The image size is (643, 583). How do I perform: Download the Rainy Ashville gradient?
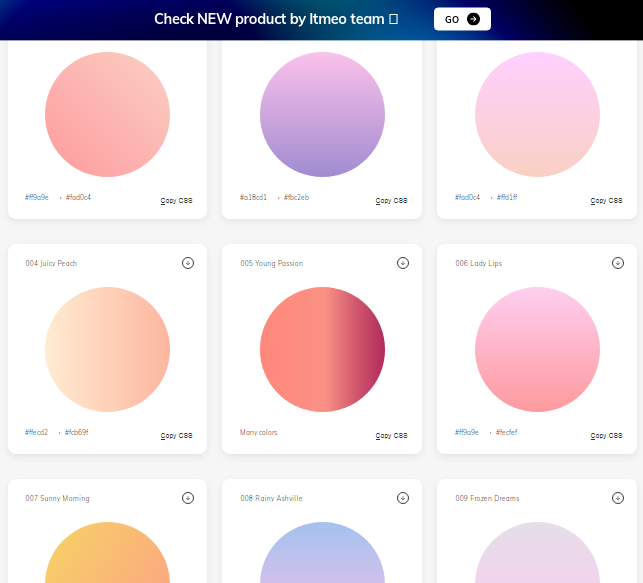click(x=402, y=498)
